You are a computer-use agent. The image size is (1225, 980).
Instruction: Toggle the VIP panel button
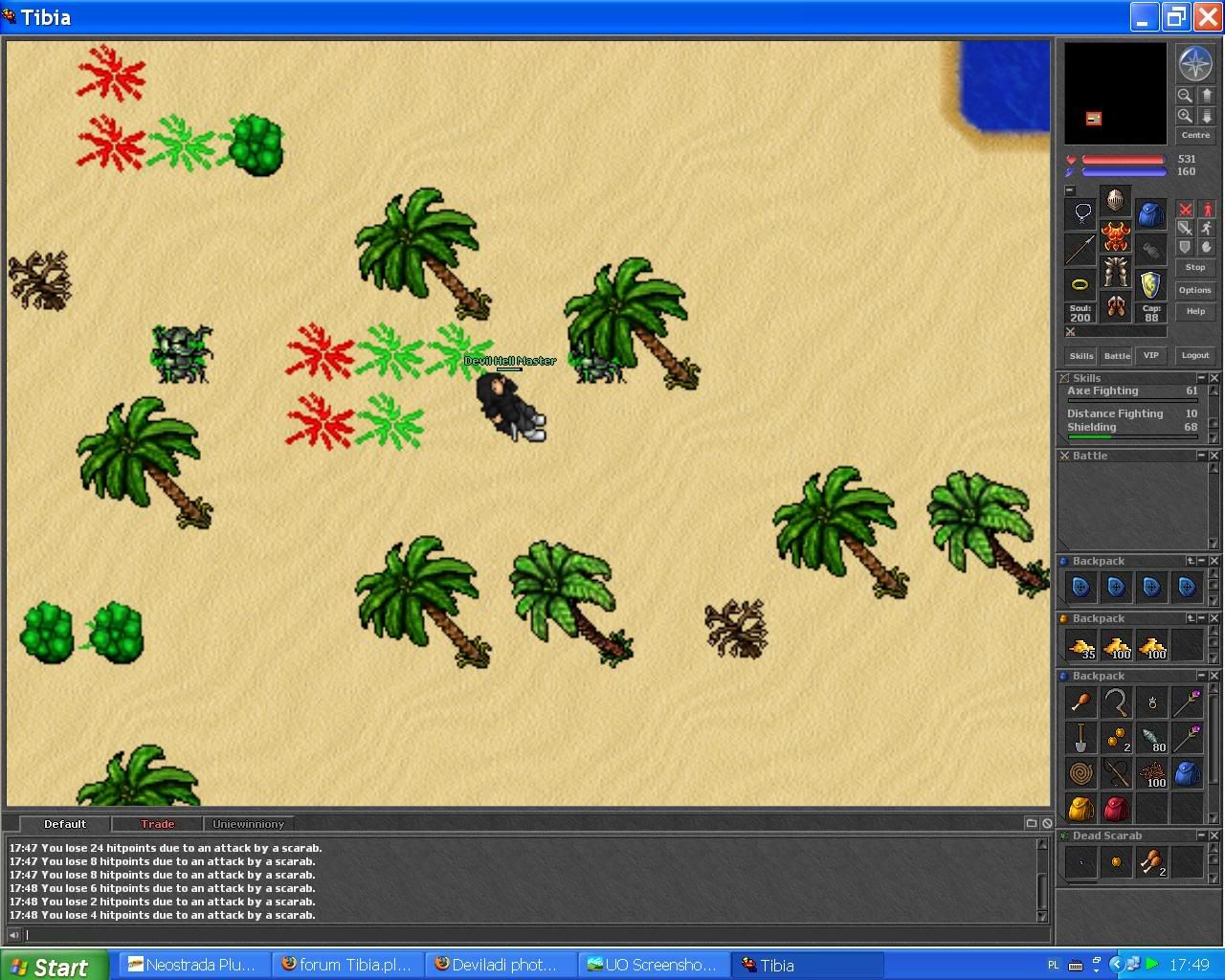coord(1151,355)
